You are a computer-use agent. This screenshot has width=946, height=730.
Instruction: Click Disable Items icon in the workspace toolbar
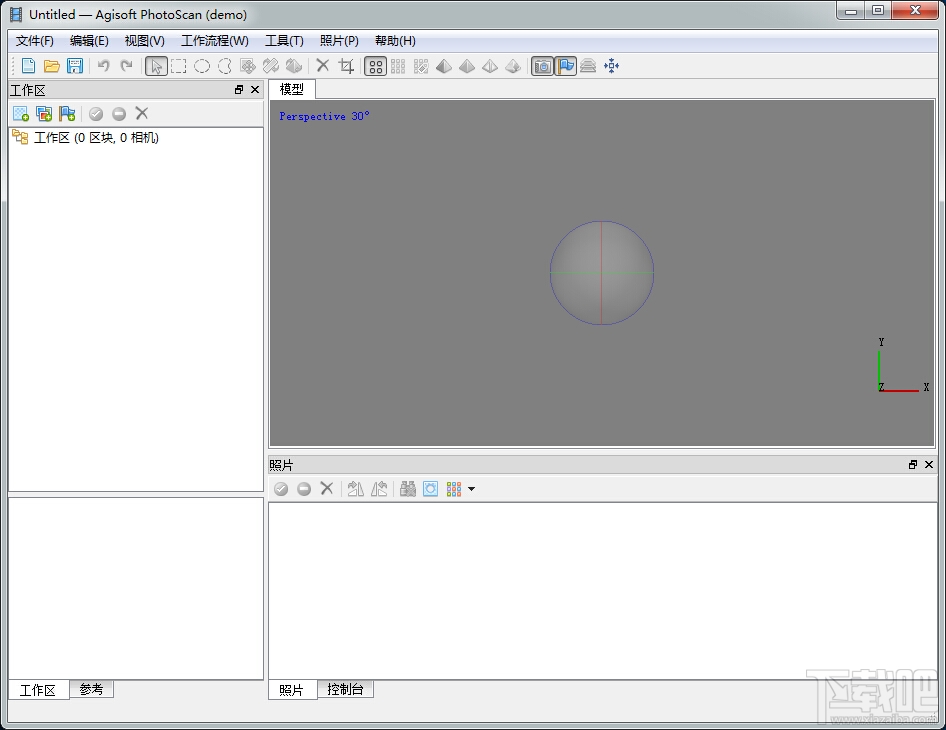[x=119, y=113]
